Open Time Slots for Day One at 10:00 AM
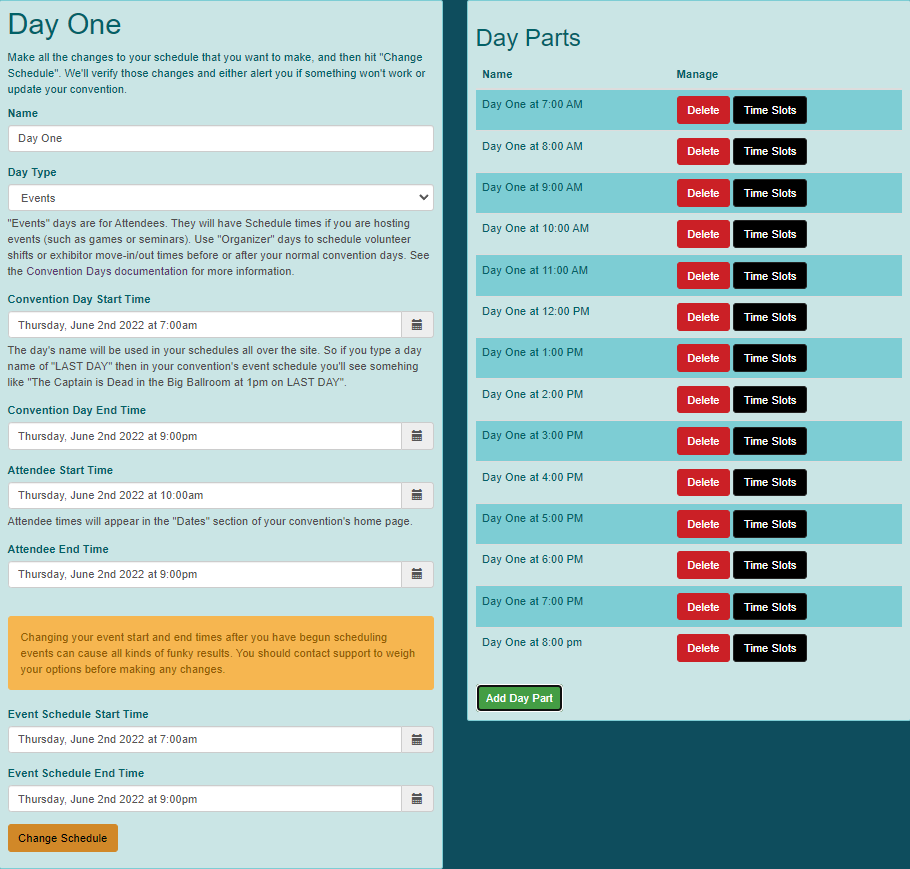The height and width of the screenshot is (869, 910). pos(770,235)
